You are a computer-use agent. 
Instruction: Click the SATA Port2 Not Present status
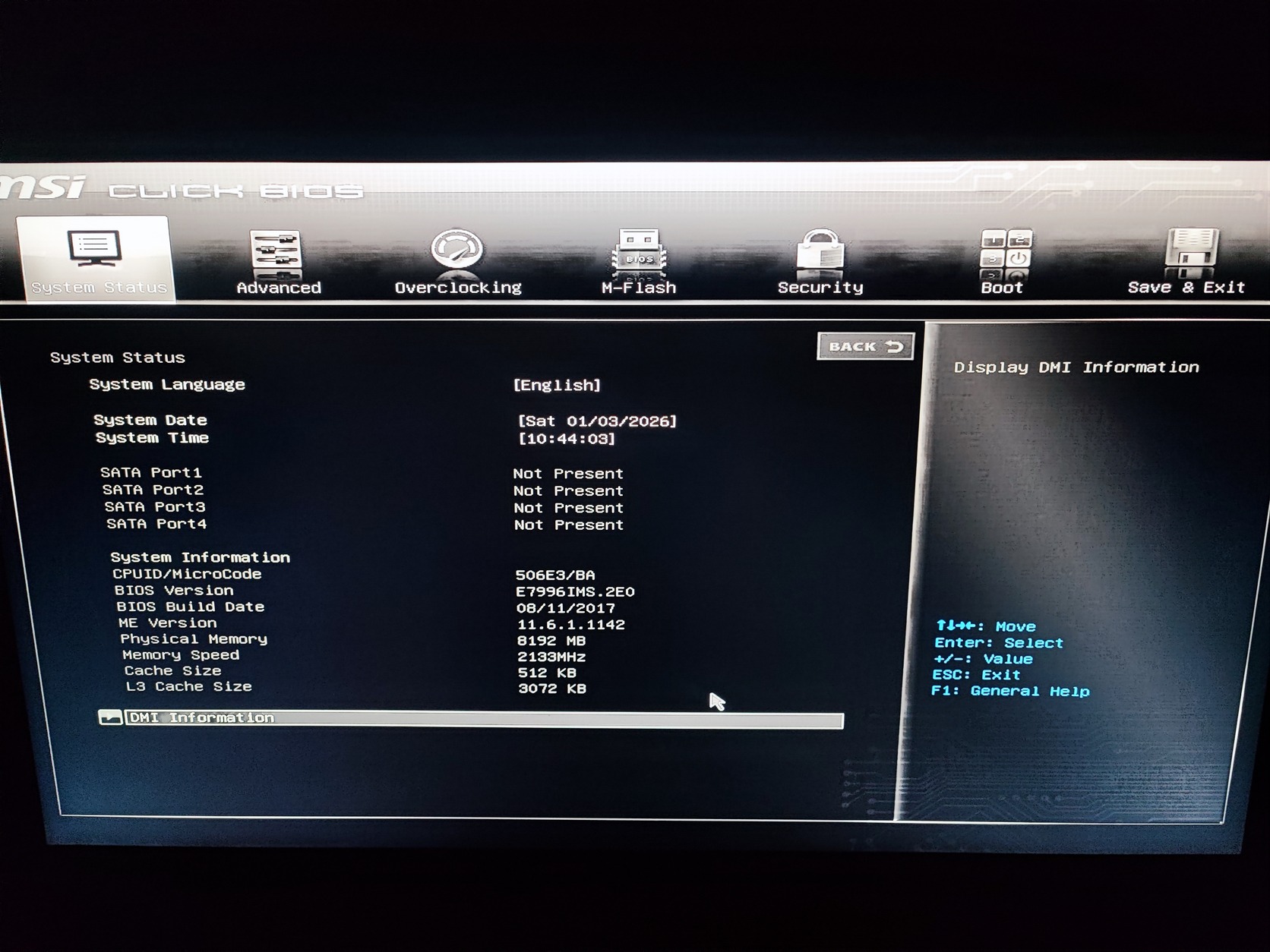click(x=568, y=491)
